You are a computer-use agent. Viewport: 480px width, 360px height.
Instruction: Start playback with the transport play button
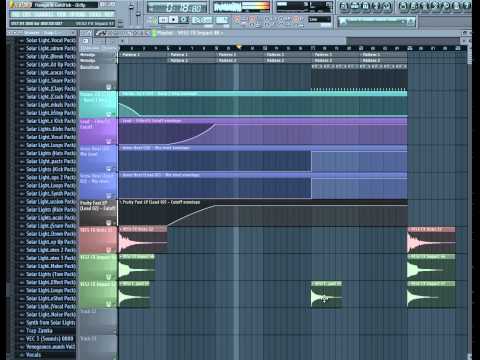click(x=163, y=20)
